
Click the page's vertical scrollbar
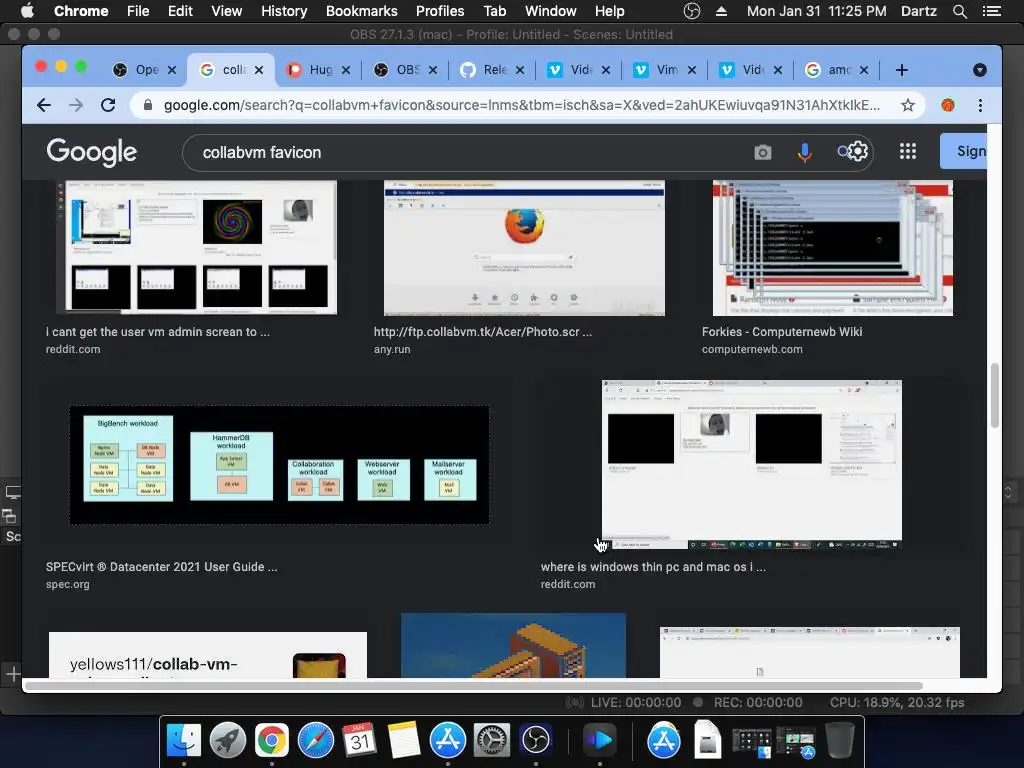[x=995, y=395]
